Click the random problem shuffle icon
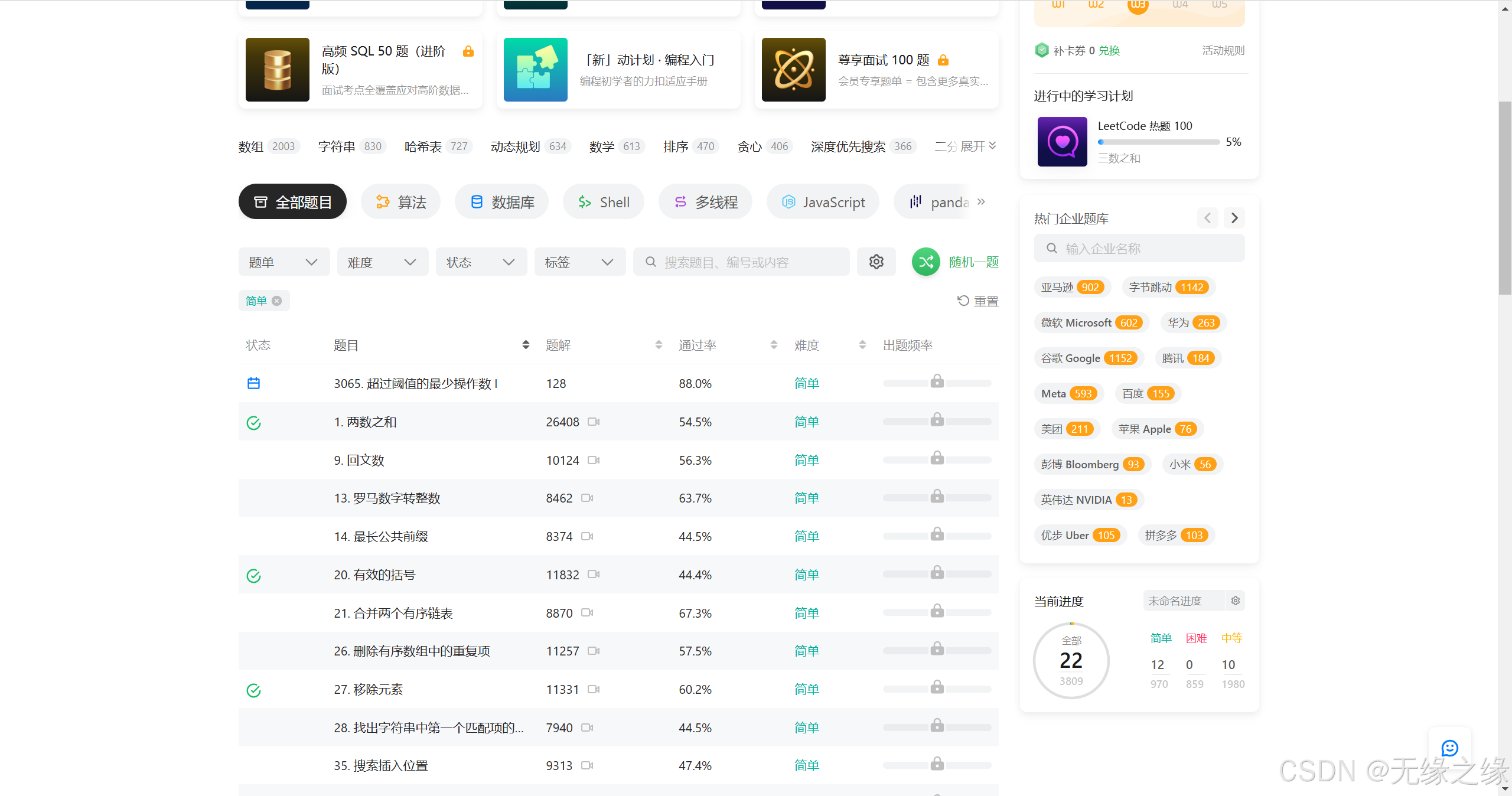The image size is (1512, 796). (x=926, y=262)
